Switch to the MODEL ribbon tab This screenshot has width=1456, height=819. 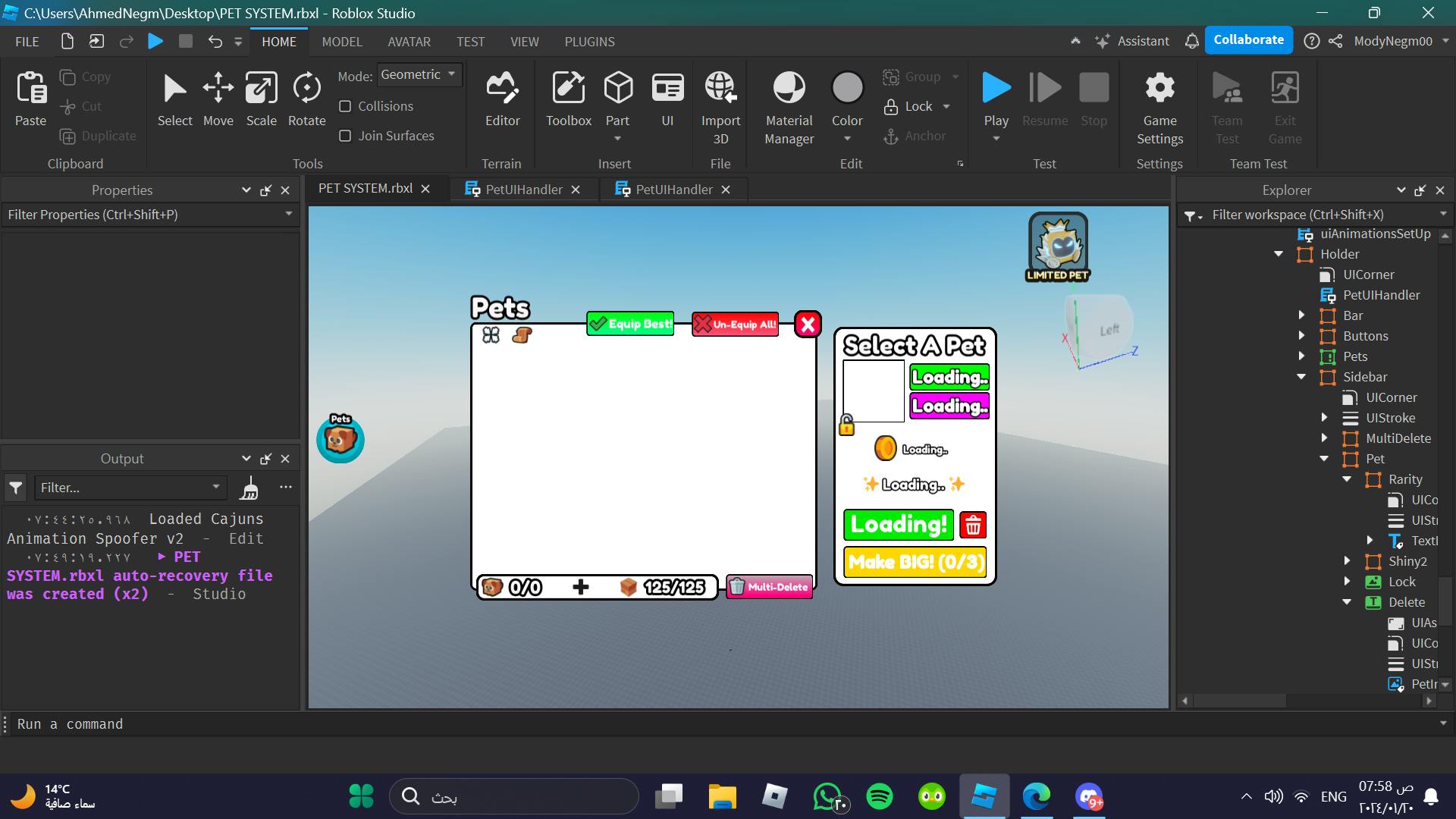point(342,42)
